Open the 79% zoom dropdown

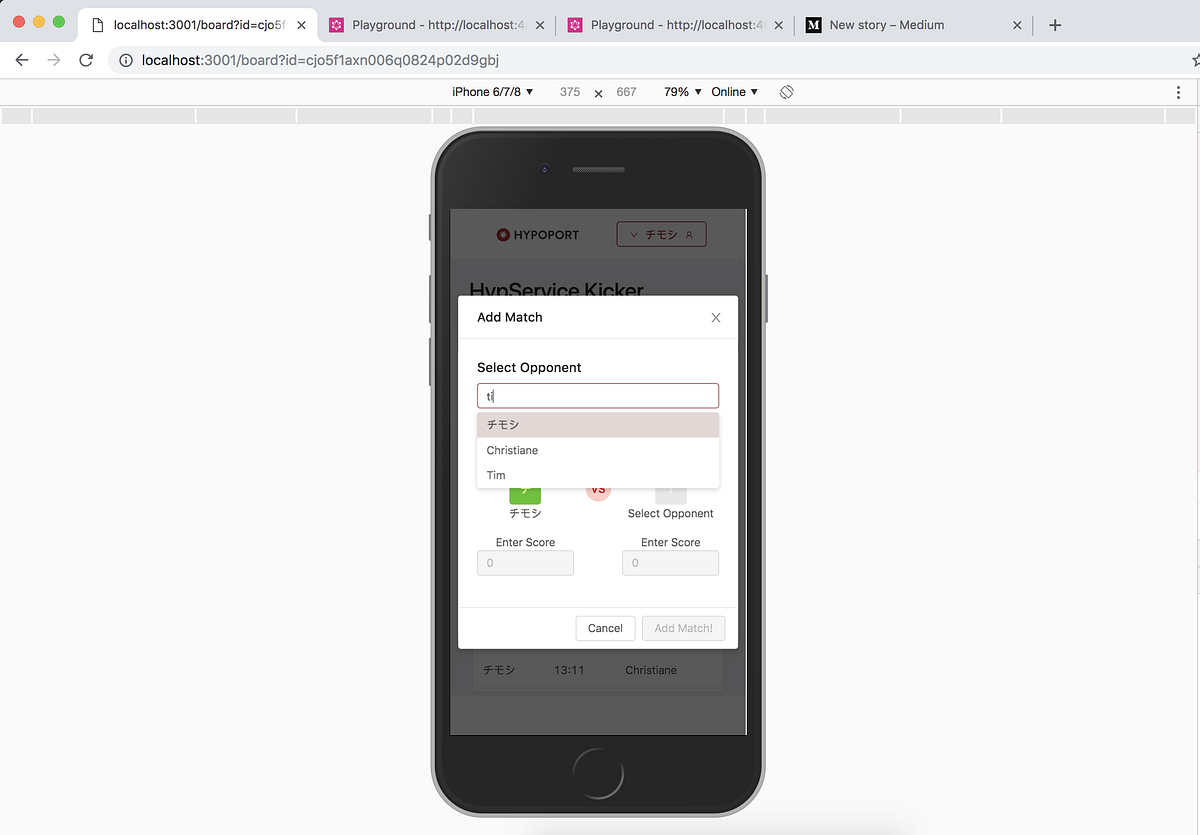[681, 91]
